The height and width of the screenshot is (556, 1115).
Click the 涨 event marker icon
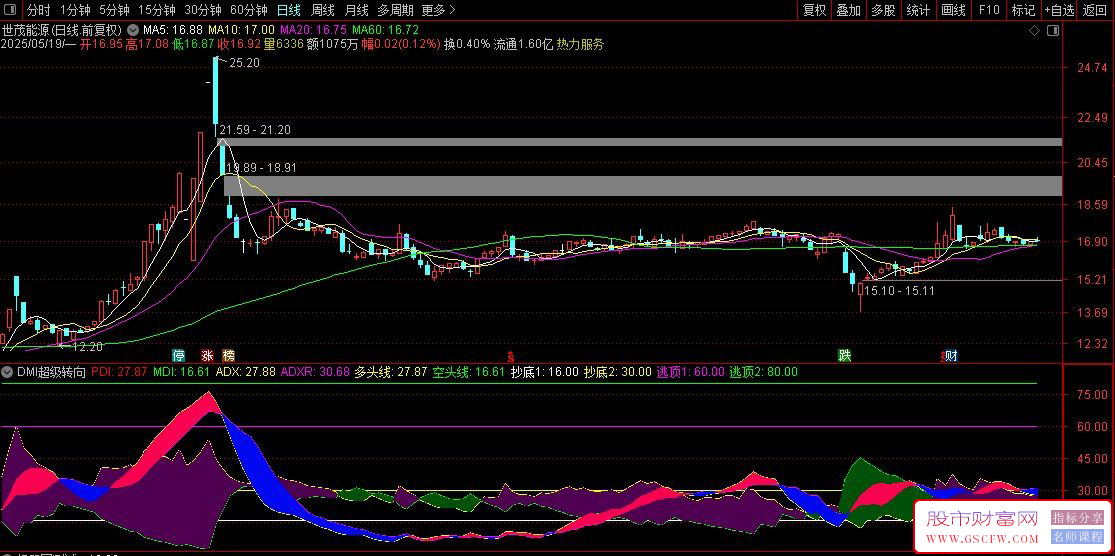tap(207, 355)
